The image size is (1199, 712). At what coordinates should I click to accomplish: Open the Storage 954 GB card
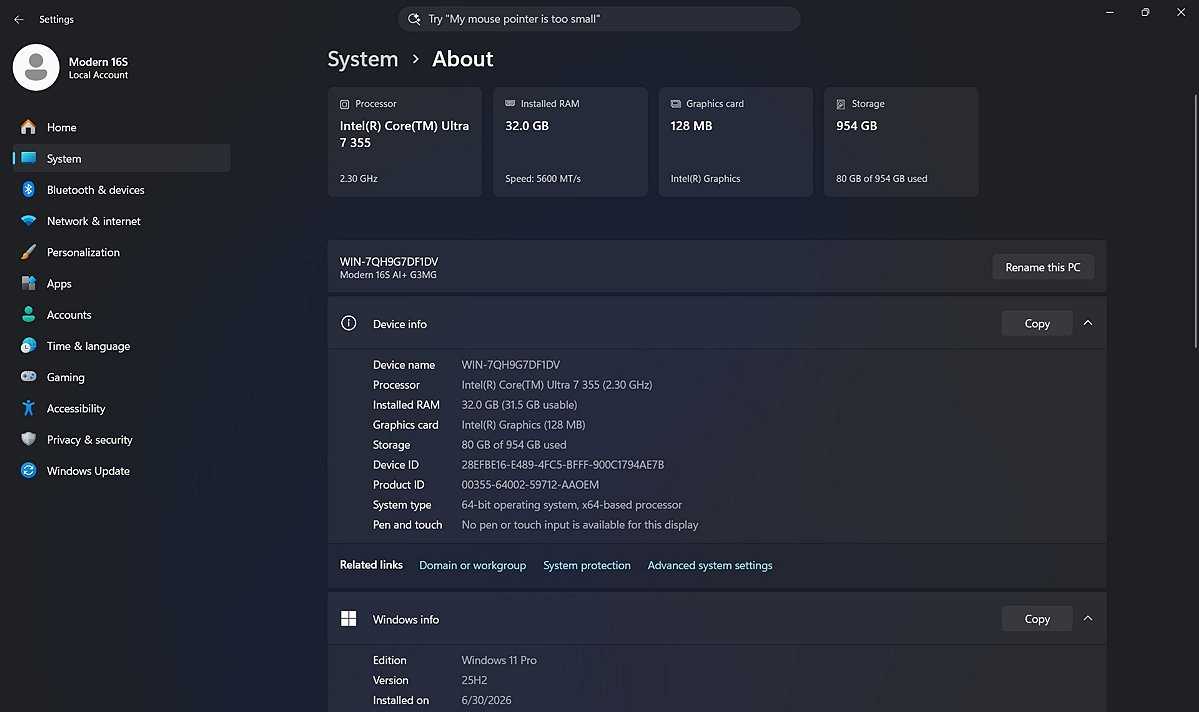901,141
